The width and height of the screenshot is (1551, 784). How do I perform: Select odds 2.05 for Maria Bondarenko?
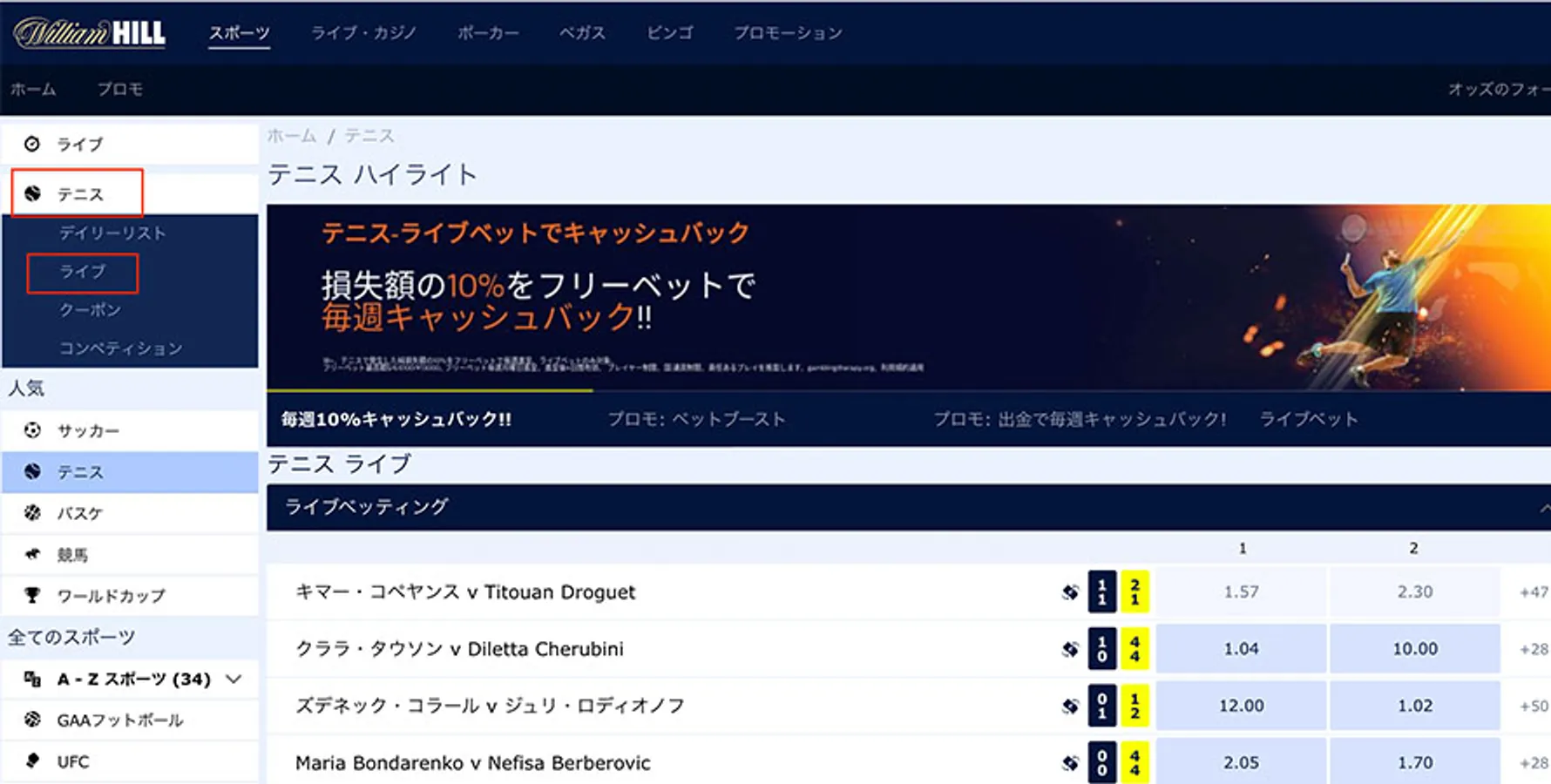coord(1241,763)
